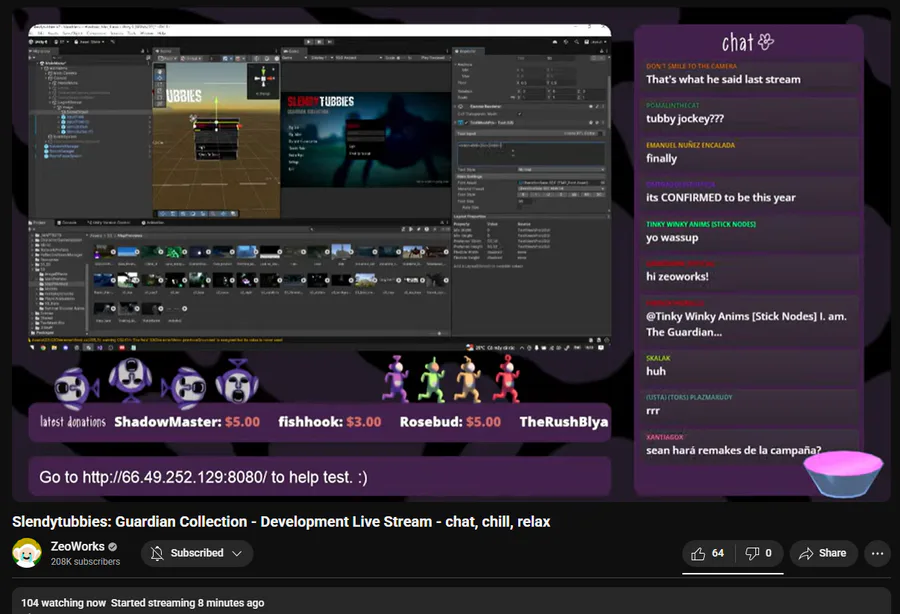The height and width of the screenshot is (614, 900).
Task: Click chat message 'tubby jockey???'
Action: 685,119
